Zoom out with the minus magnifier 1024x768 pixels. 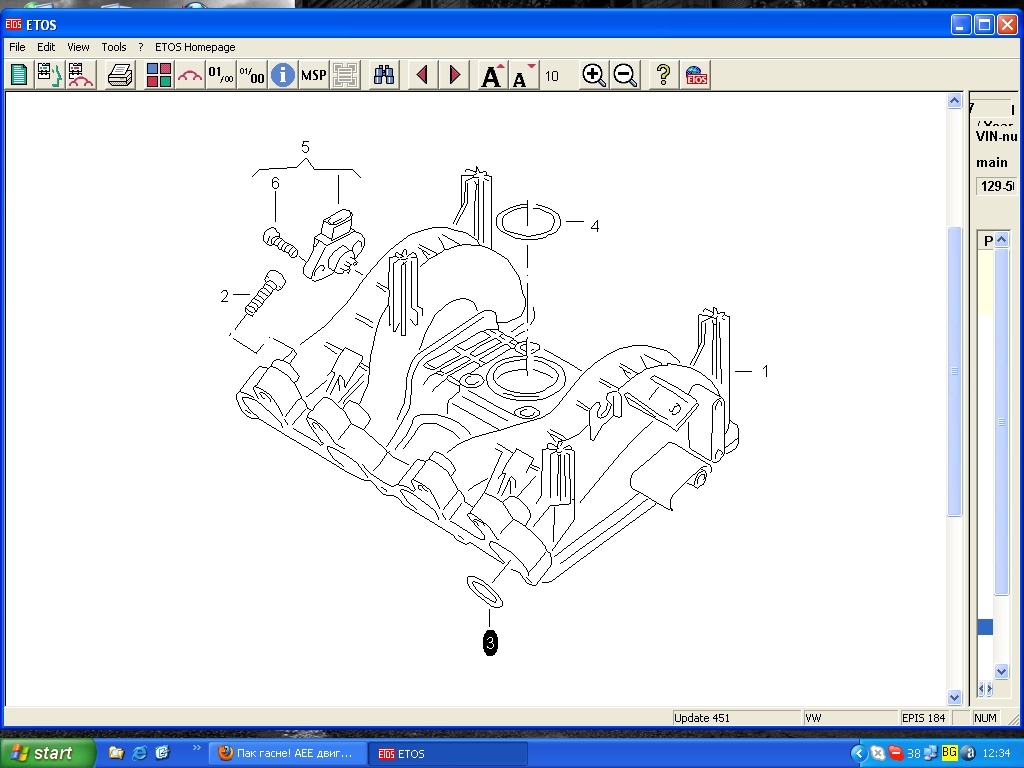click(626, 75)
